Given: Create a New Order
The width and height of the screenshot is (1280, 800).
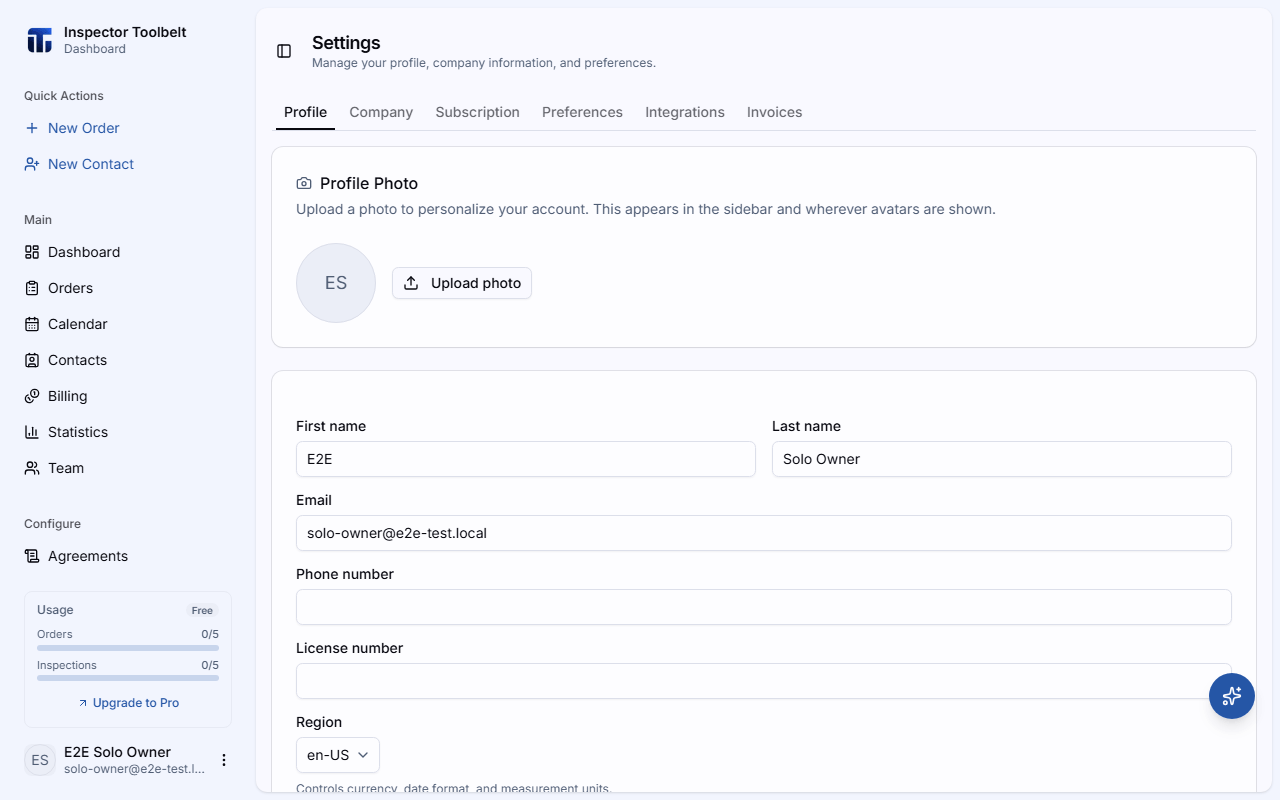Looking at the screenshot, I should point(128,128).
